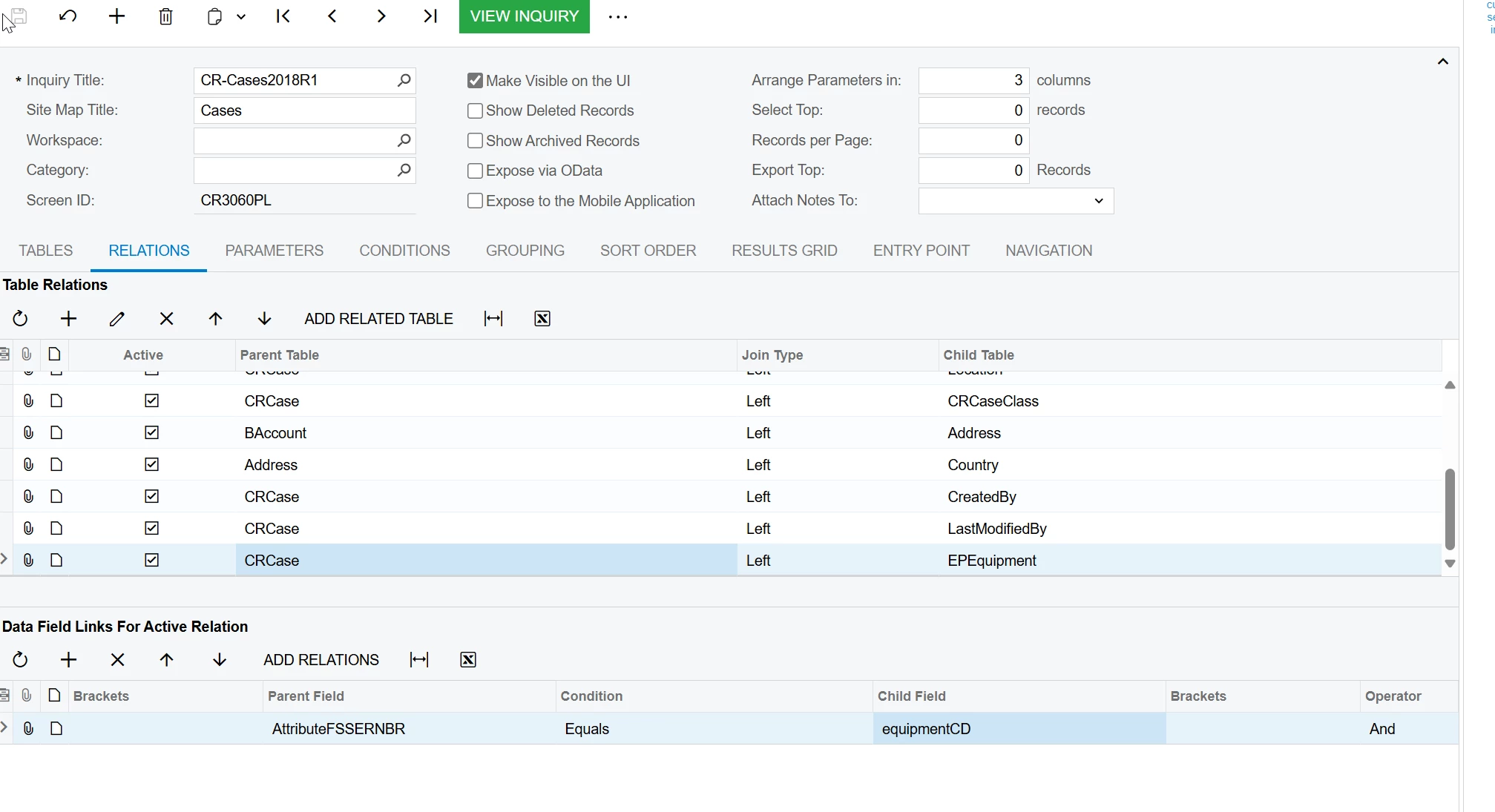Toggle Expose via OData checkbox
The width and height of the screenshot is (1495, 812).
[x=476, y=171]
